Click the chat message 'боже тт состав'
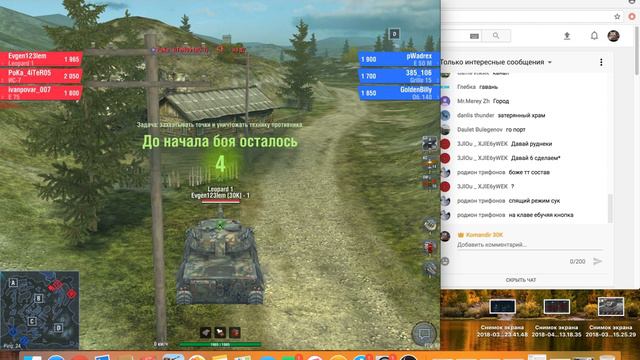 tap(529, 172)
